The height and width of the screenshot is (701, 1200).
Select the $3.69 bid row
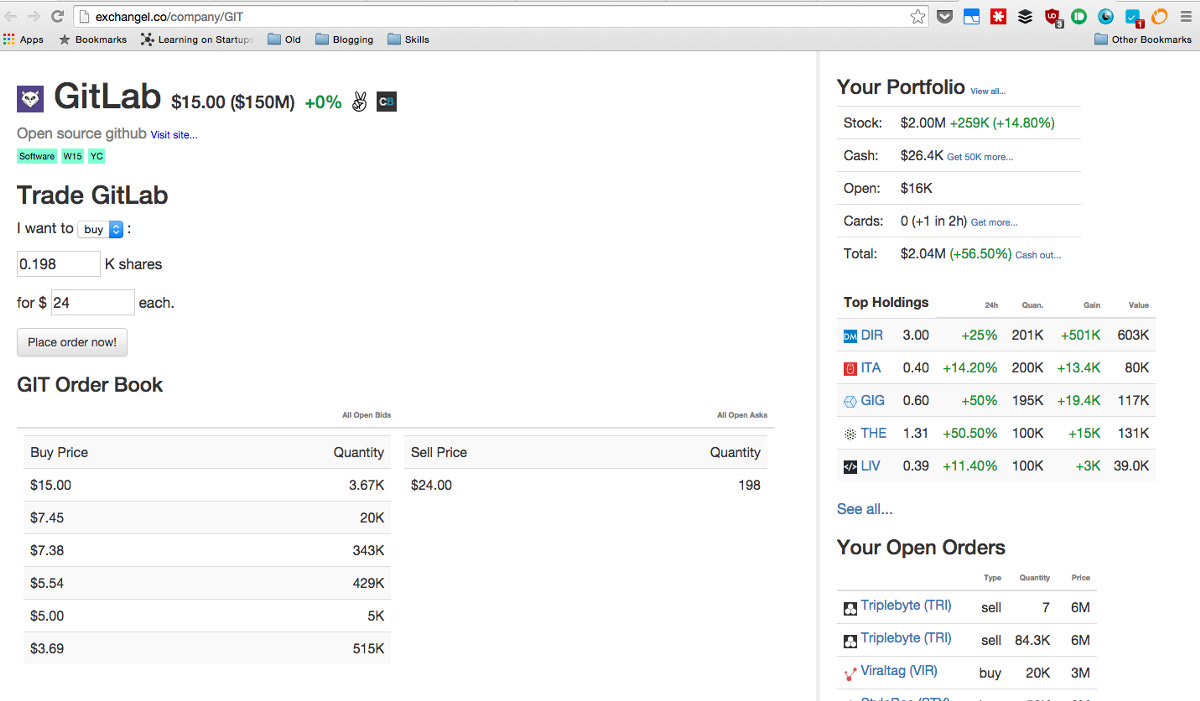pyautogui.click(x=207, y=648)
